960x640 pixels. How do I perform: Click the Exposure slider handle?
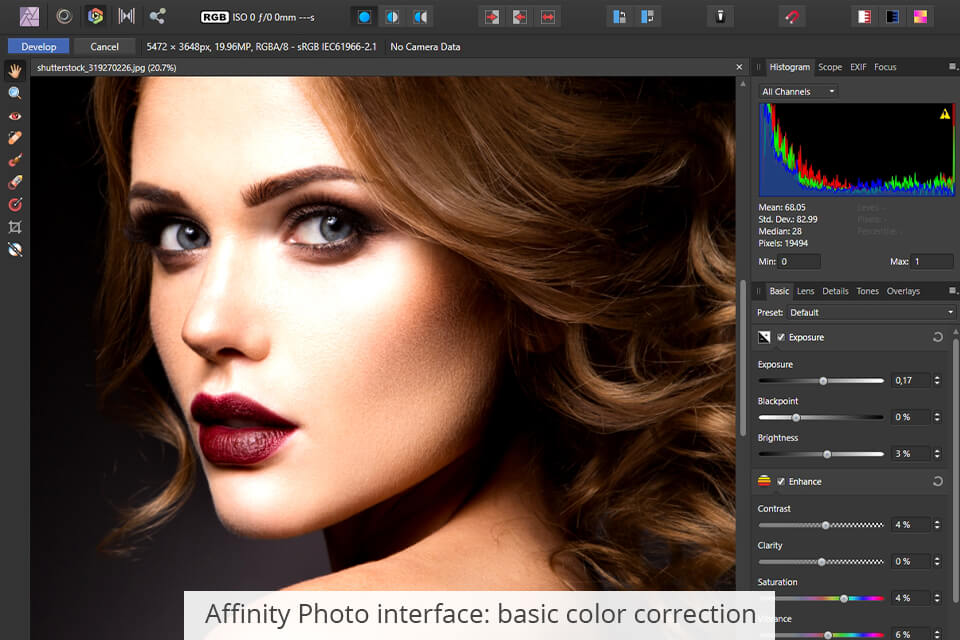point(823,381)
